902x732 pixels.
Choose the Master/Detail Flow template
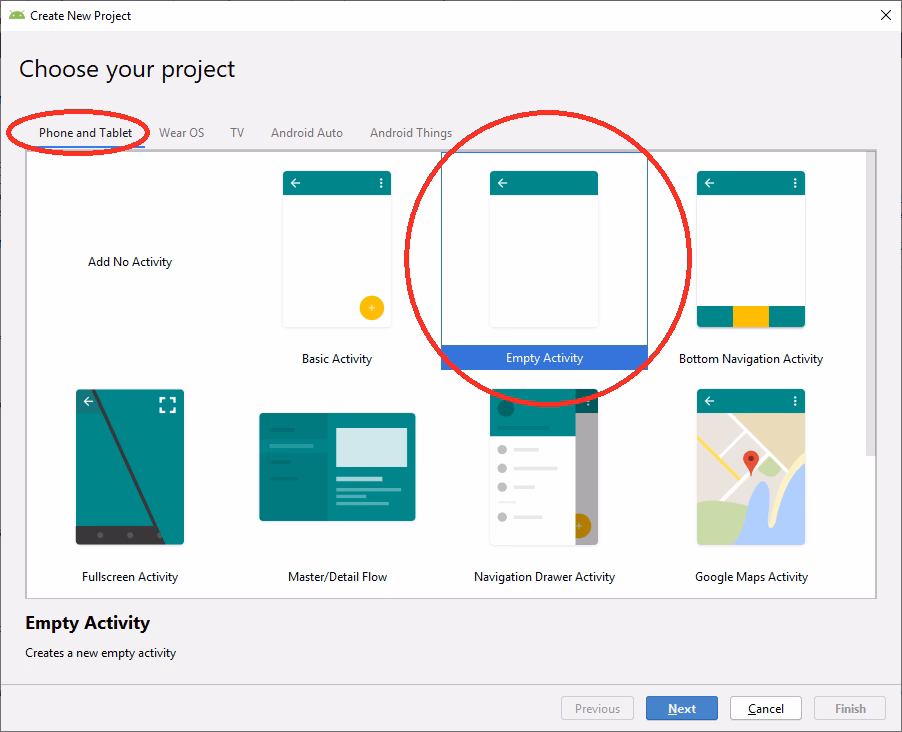tap(336, 467)
